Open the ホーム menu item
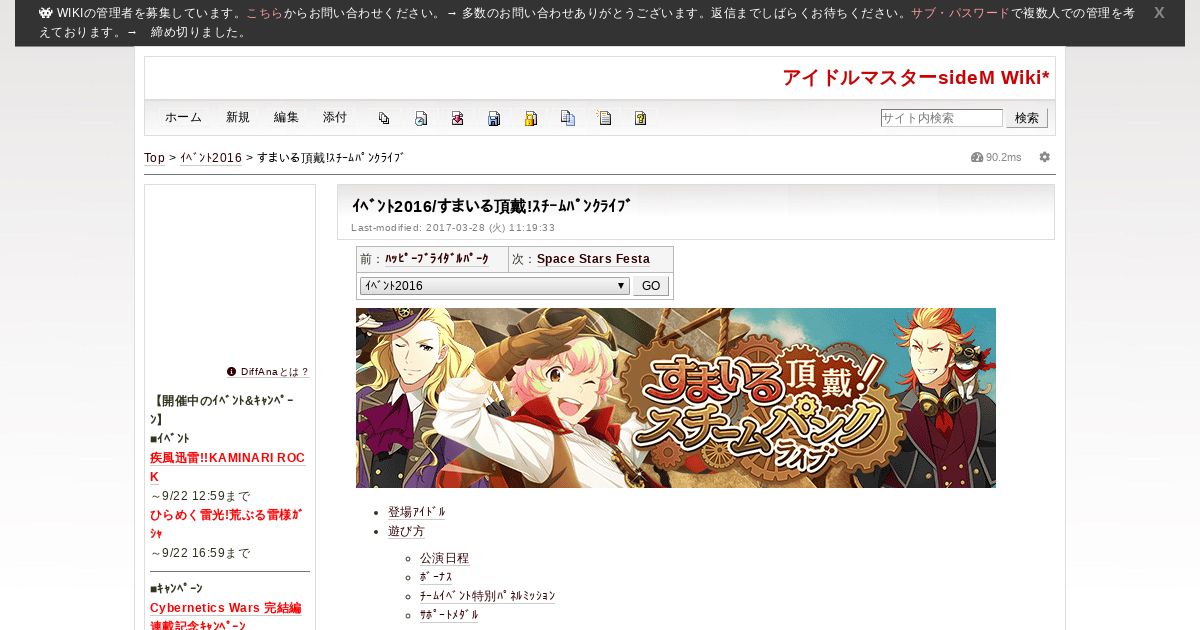 pos(183,117)
